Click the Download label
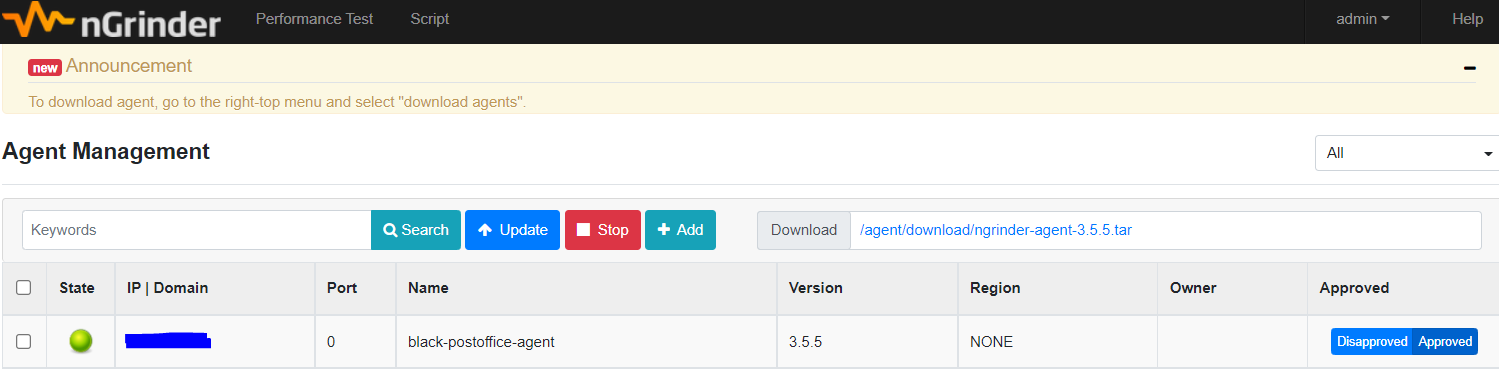This screenshot has width=1499, height=370. pos(804,230)
